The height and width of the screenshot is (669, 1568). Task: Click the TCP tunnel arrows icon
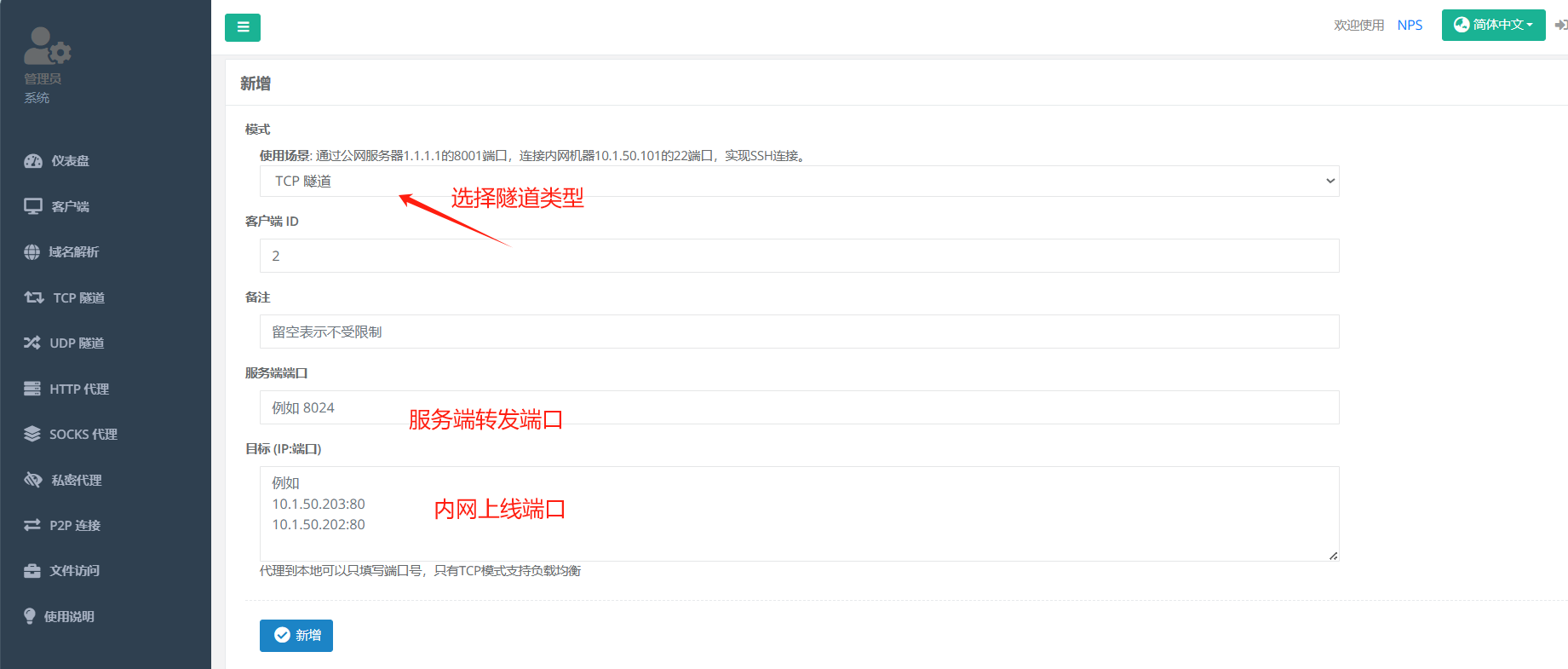tap(34, 297)
